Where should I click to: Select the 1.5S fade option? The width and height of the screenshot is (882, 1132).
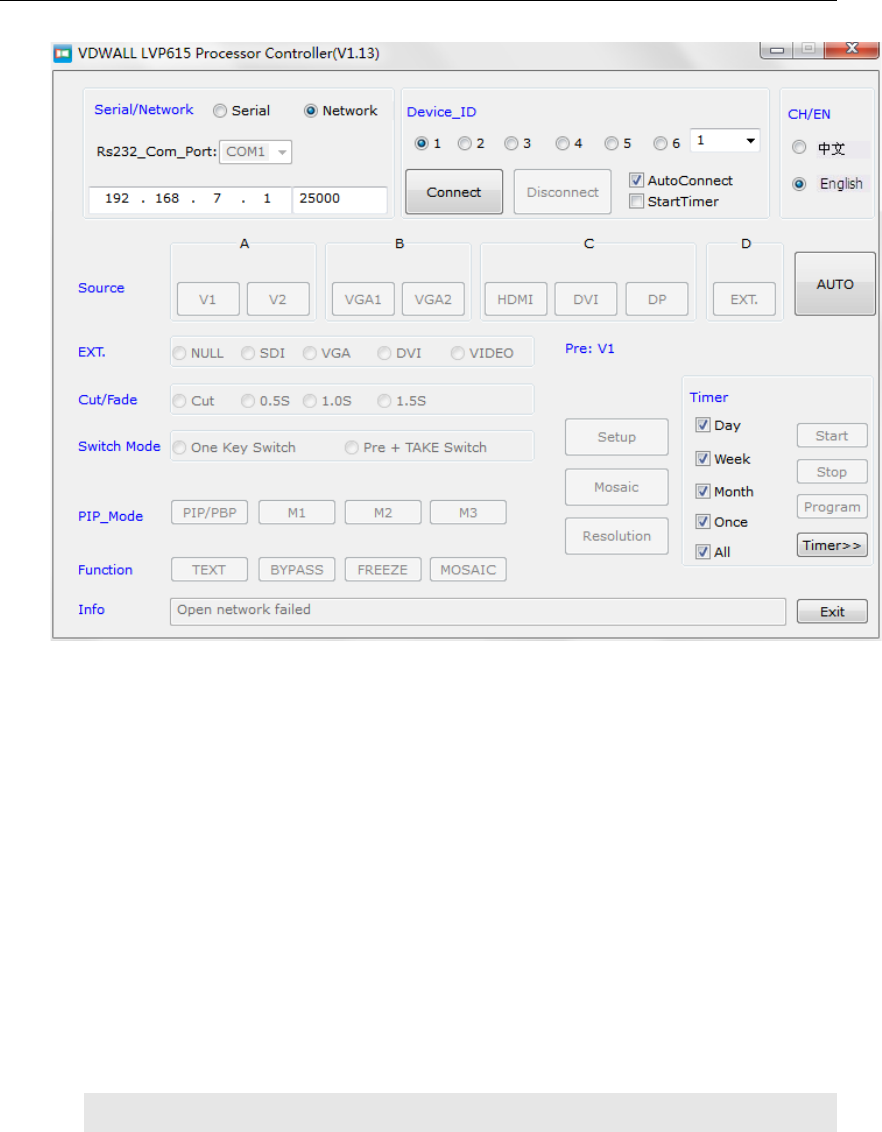pos(385,401)
